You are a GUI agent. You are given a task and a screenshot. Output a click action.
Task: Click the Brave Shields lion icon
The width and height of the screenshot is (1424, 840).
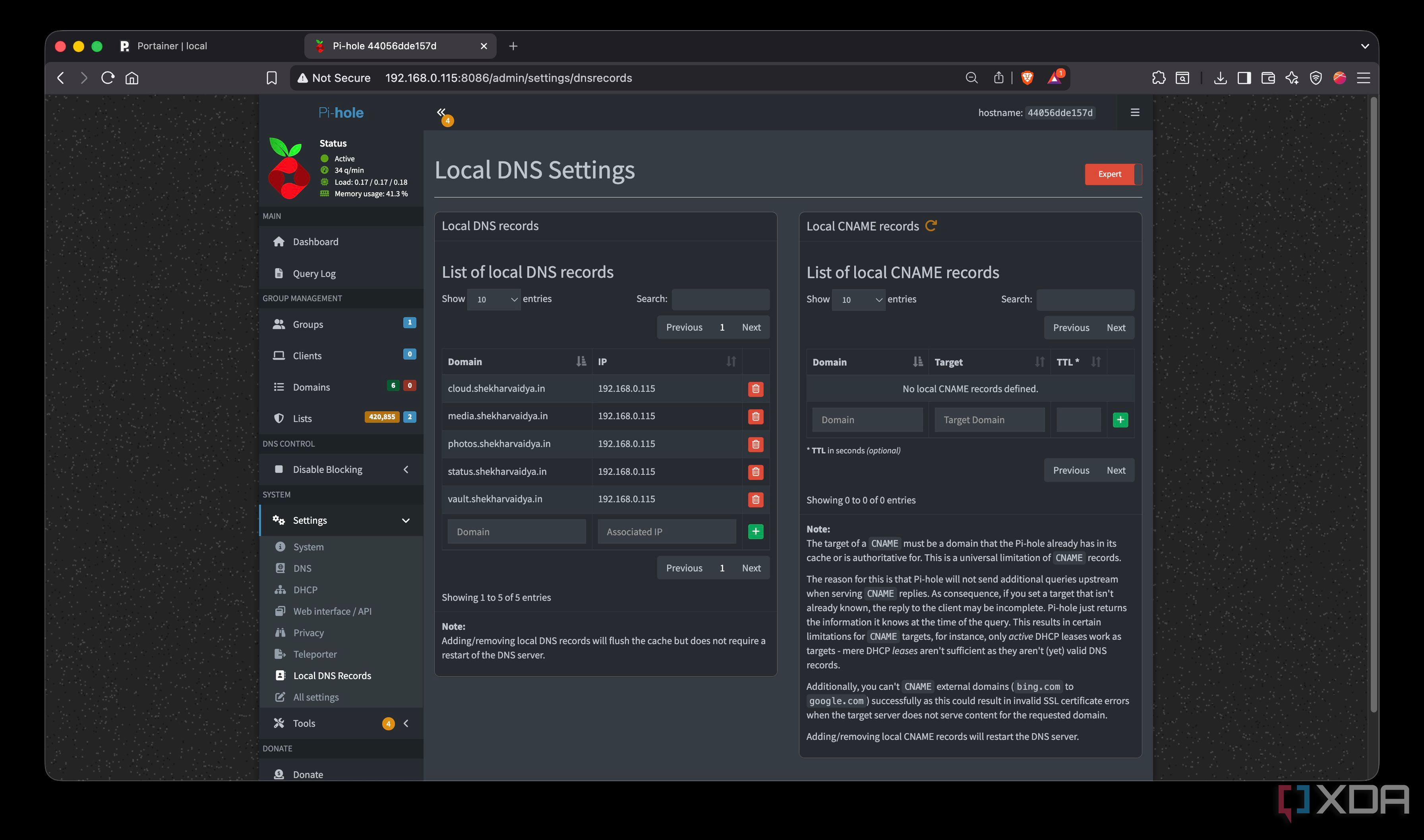click(1027, 78)
